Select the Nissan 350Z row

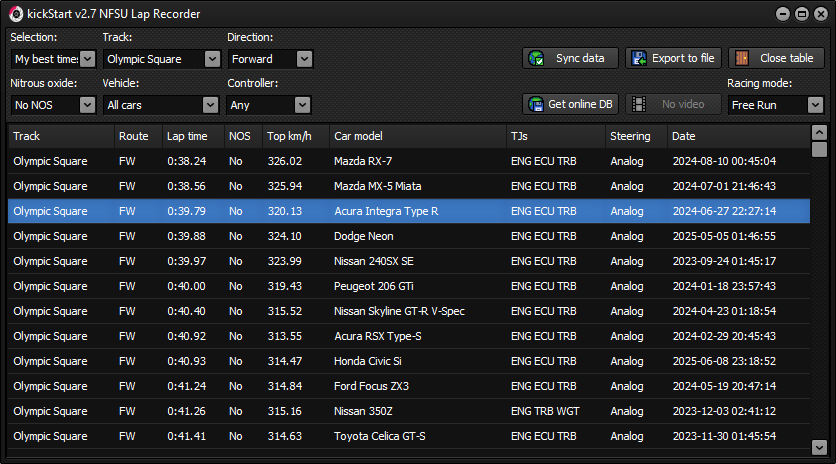409,411
